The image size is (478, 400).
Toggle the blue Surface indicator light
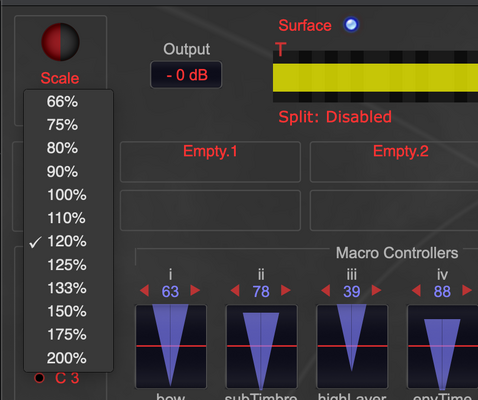(x=351, y=25)
